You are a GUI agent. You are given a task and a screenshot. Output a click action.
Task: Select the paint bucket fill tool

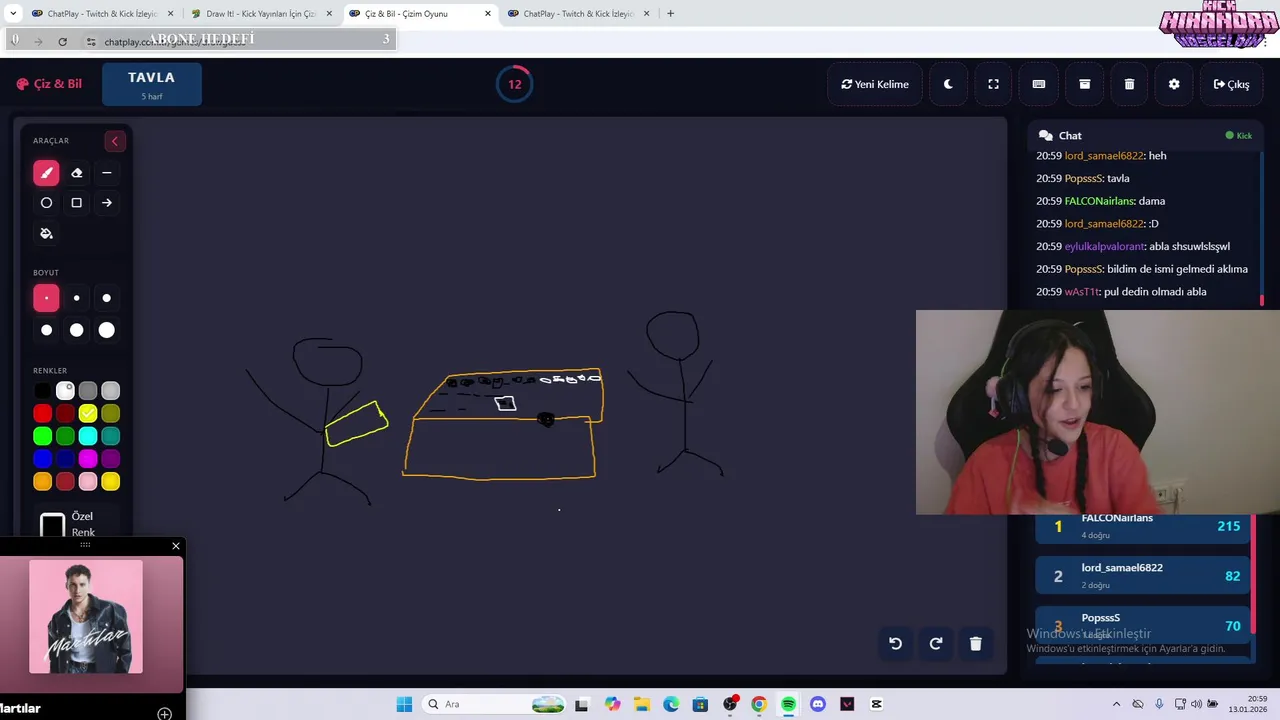[x=46, y=233]
